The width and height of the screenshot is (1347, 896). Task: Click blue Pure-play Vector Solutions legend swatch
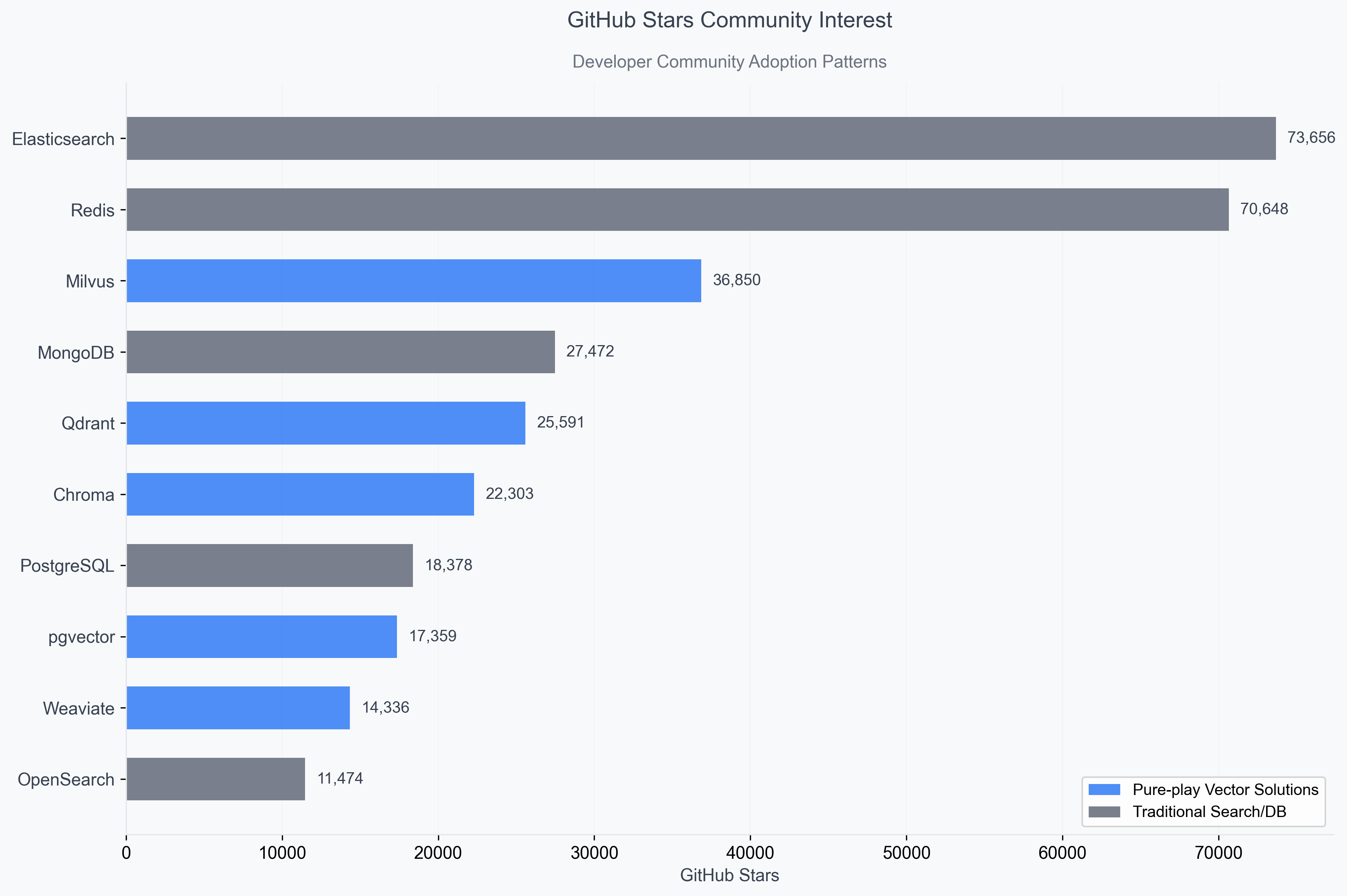click(x=1104, y=790)
